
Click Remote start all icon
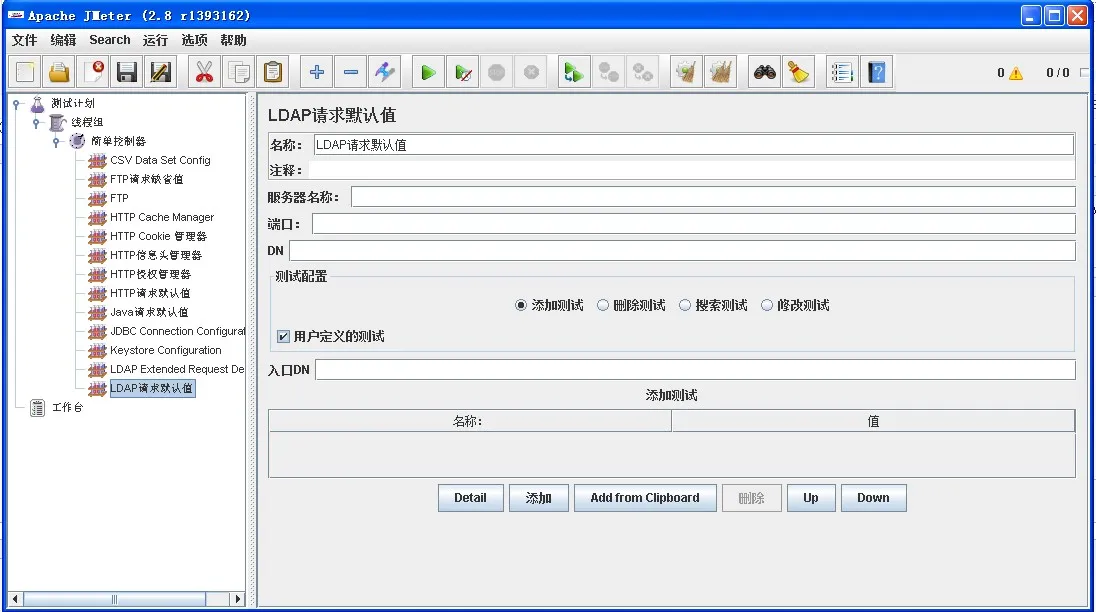point(574,72)
